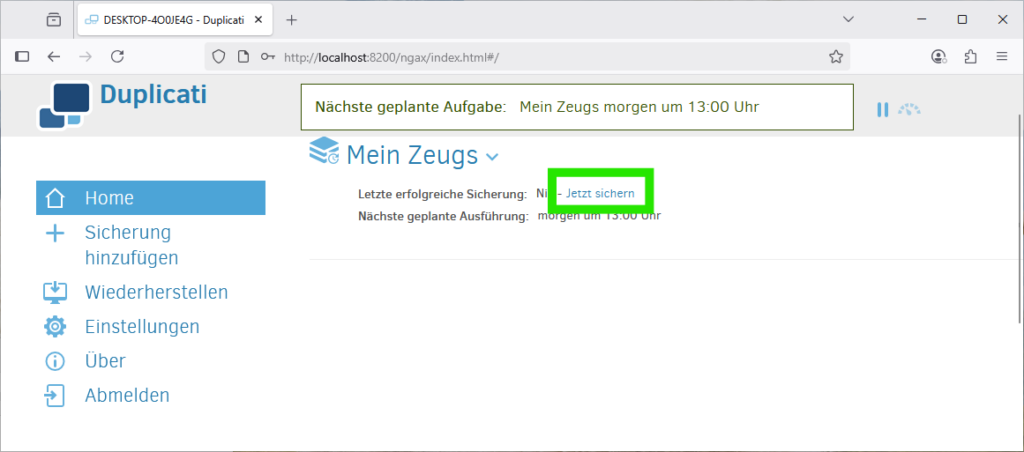
Task: Open the throttle speed gauge icon
Action: [x=909, y=109]
